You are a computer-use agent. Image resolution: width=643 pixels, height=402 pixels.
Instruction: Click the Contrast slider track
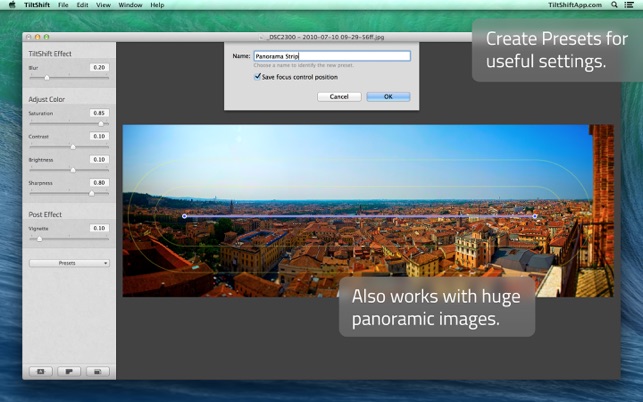tap(69, 147)
